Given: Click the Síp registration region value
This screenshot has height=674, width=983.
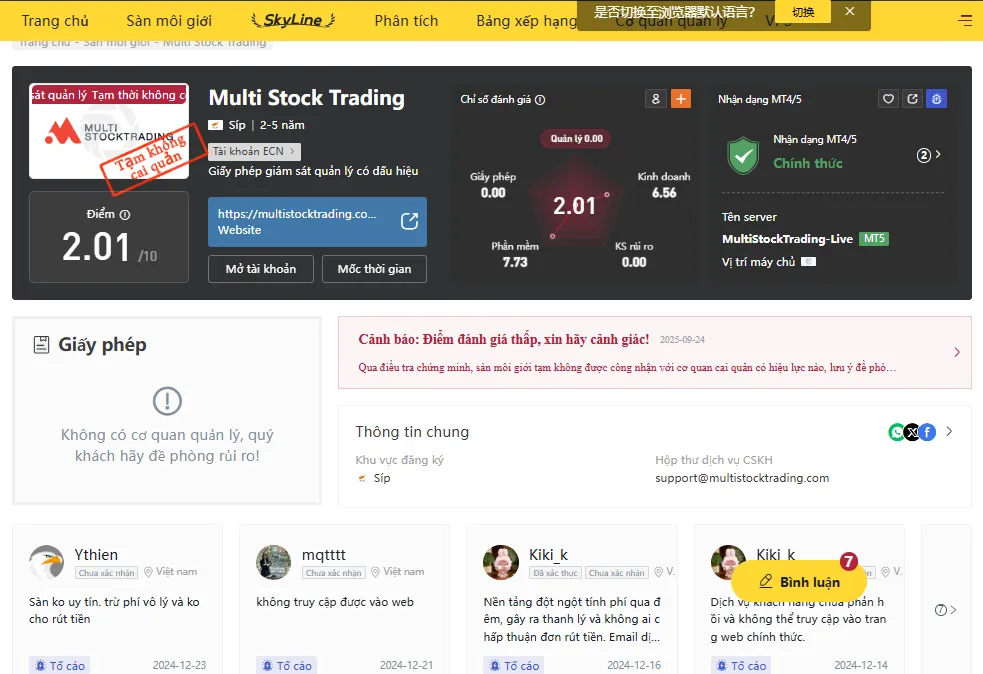Looking at the screenshot, I should [382, 478].
